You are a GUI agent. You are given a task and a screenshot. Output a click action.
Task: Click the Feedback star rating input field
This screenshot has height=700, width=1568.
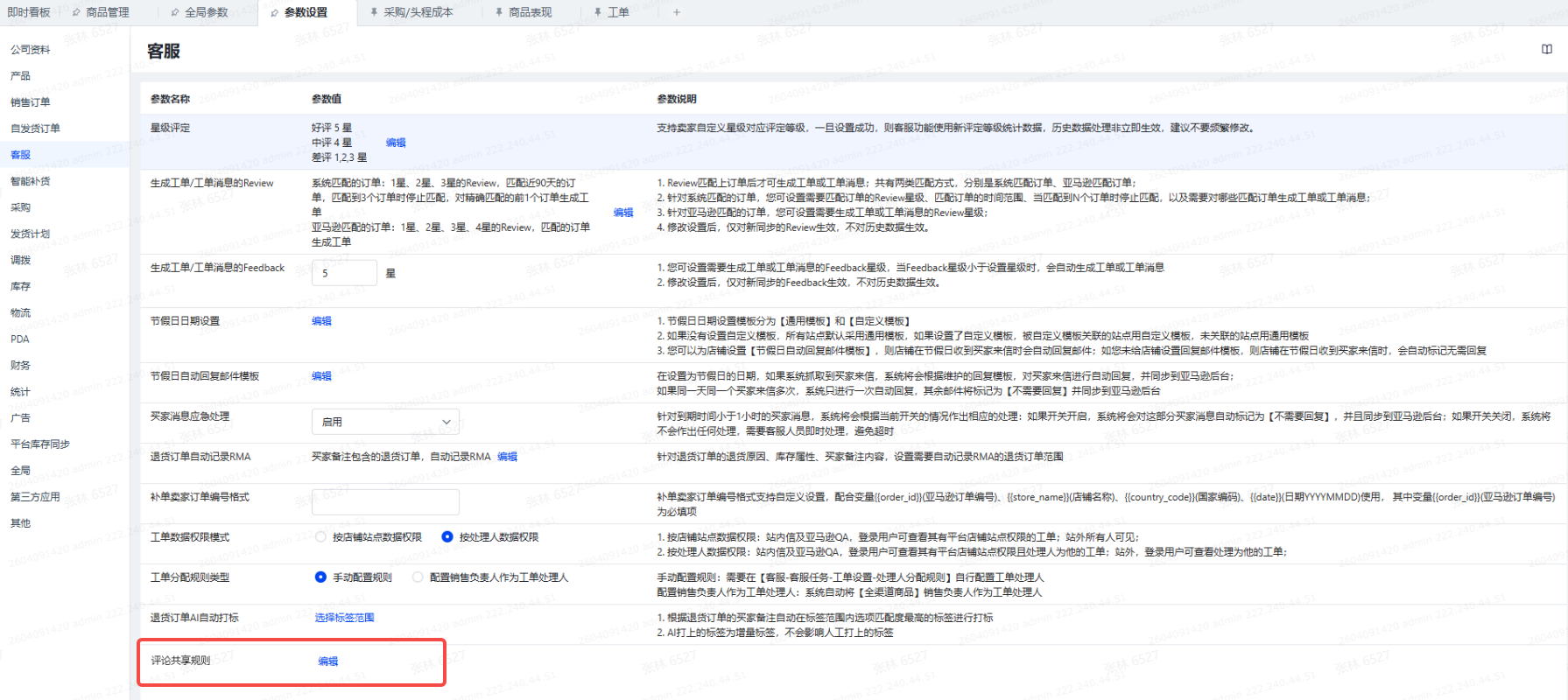[x=344, y=273]
